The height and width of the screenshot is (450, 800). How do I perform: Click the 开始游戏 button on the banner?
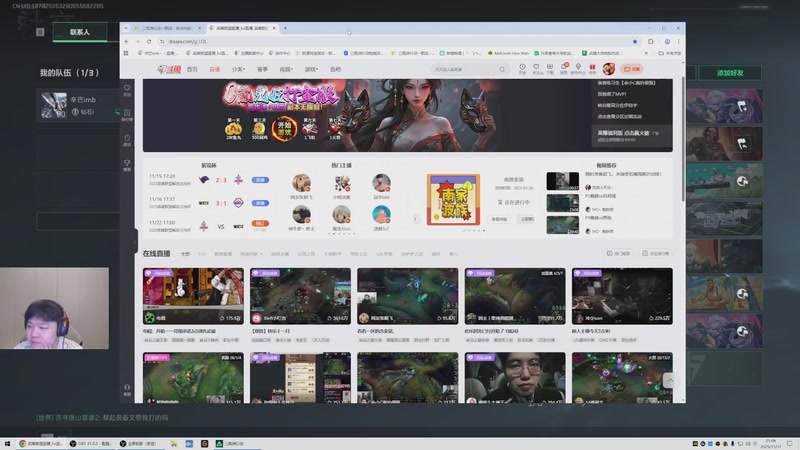[284, 129]
